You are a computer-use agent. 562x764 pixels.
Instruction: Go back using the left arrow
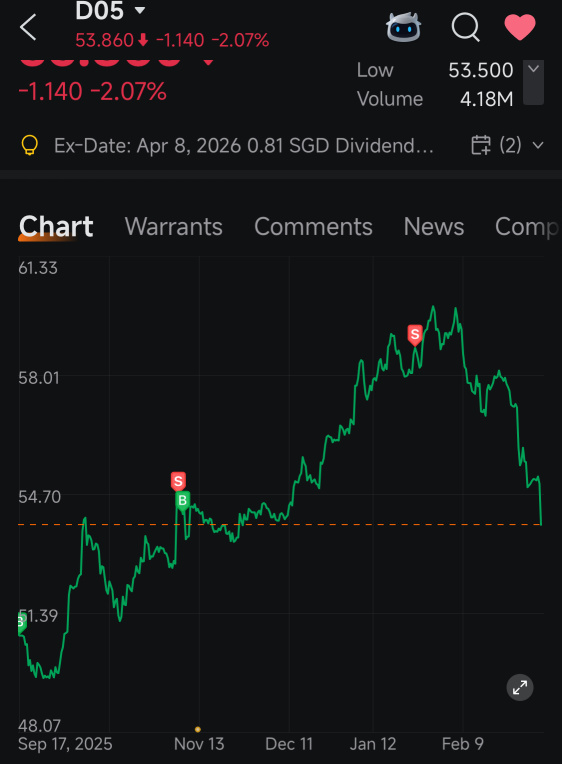coord(28,27)
